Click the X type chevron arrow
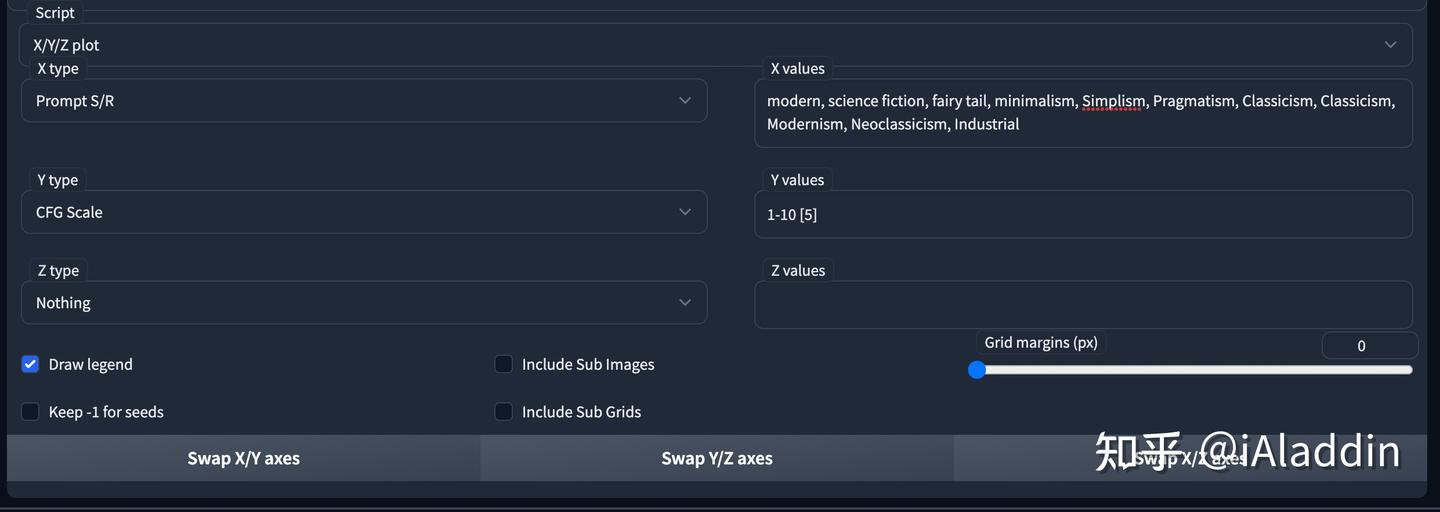This screenshot has width=1440, height=512. (x=685, y=101)
